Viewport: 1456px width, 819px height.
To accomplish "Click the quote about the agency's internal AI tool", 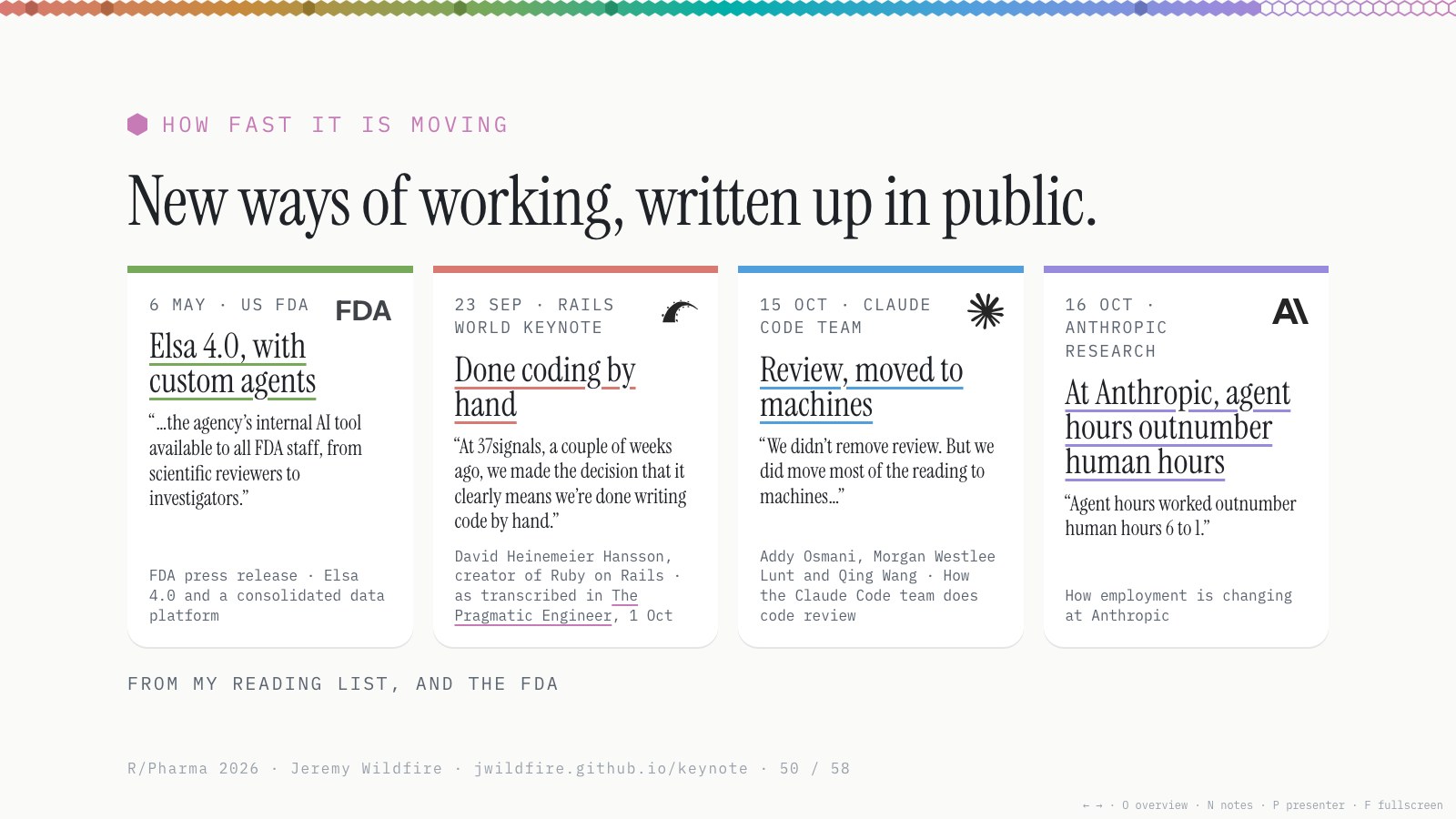I will 256,460.
